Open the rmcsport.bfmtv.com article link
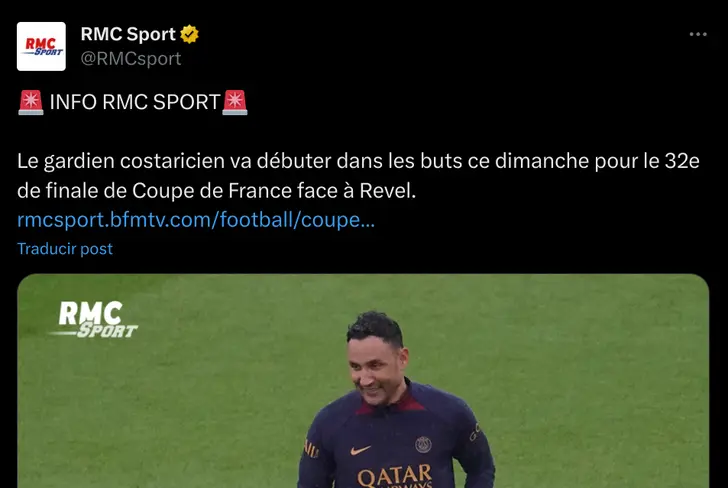Image resolution: width=728 pixels, height=488 pixels. 196,220
